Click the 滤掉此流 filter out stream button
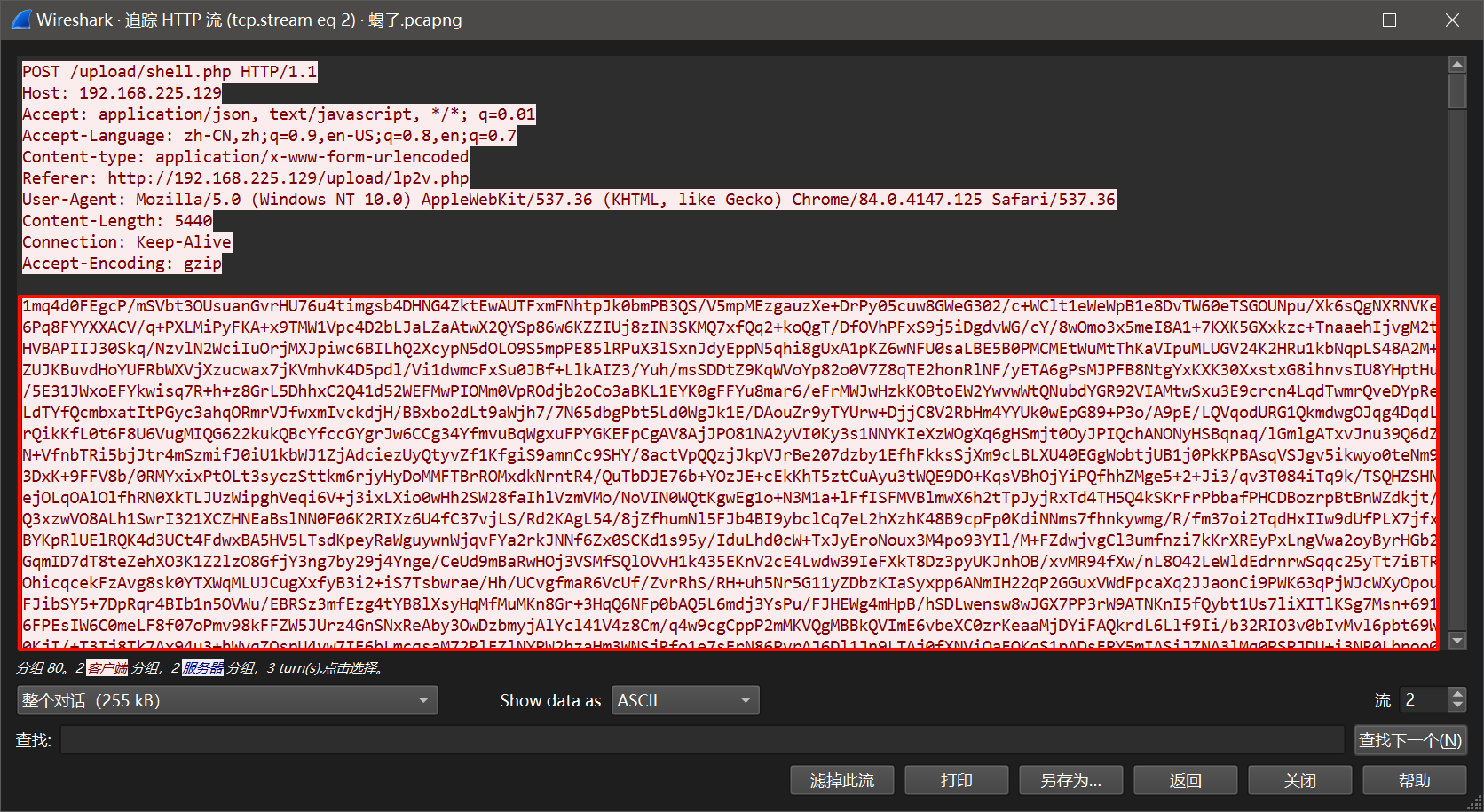Viewport: 1484px width, 812px height. [x=841, y=780]
